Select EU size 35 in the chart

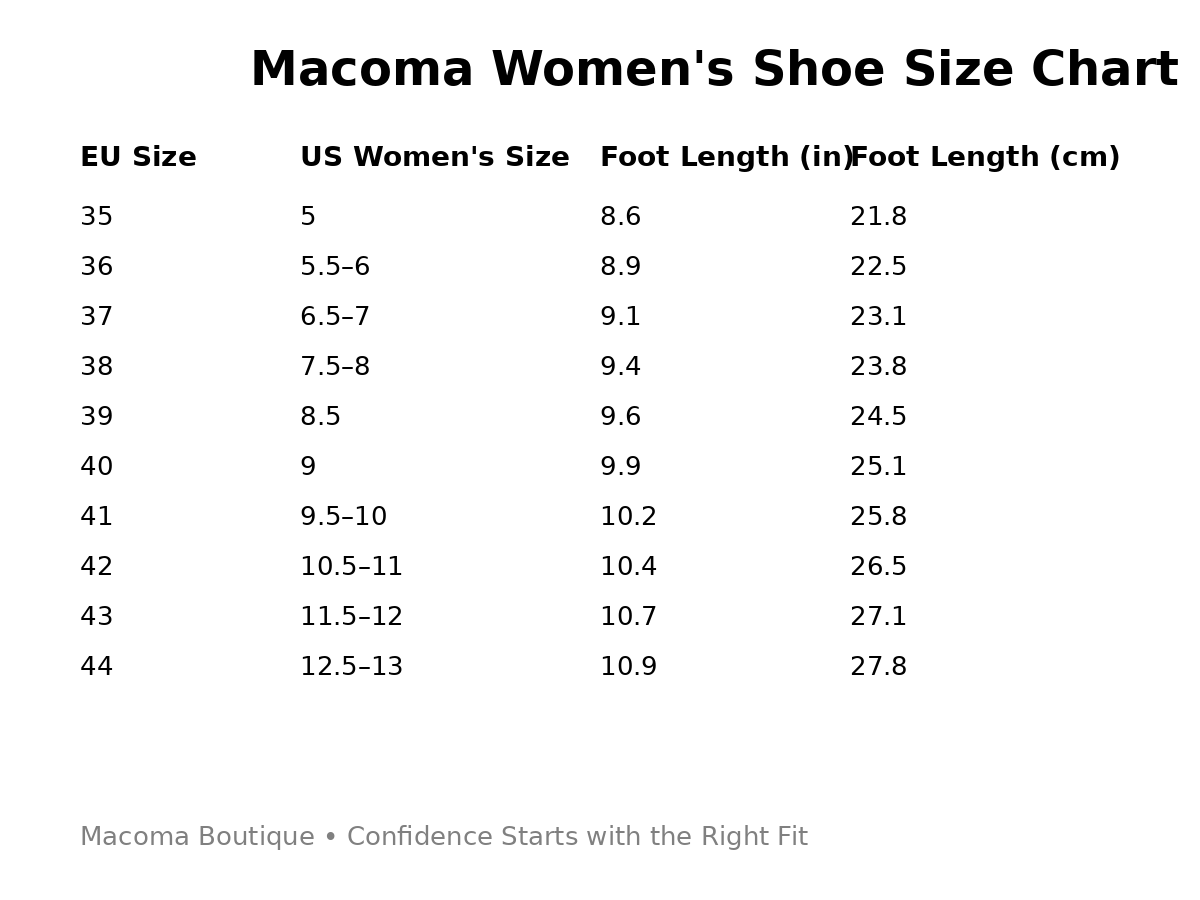pyautogui.click(x=97, y=217)
